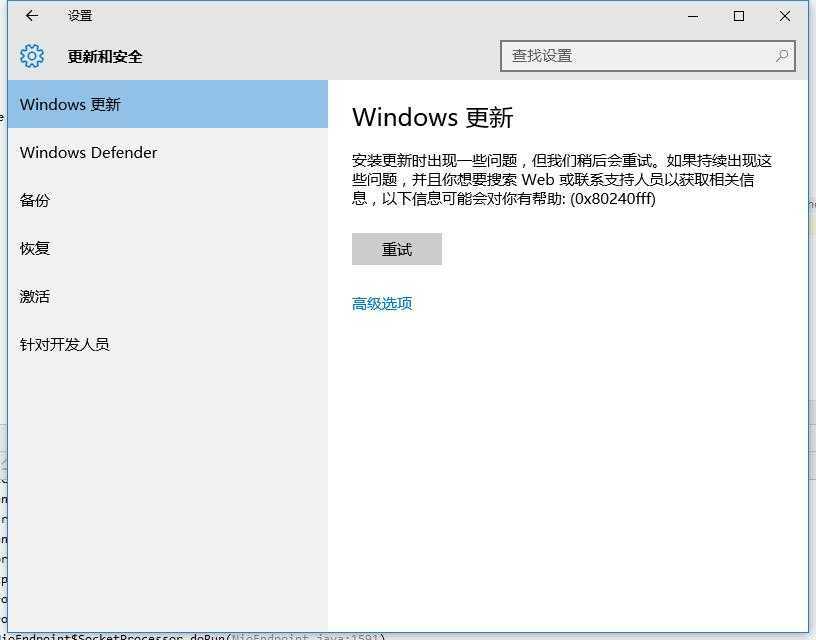The image size is (816, 640).
Task: Open the 针对开发人员 section
Action: coord(168,344)
